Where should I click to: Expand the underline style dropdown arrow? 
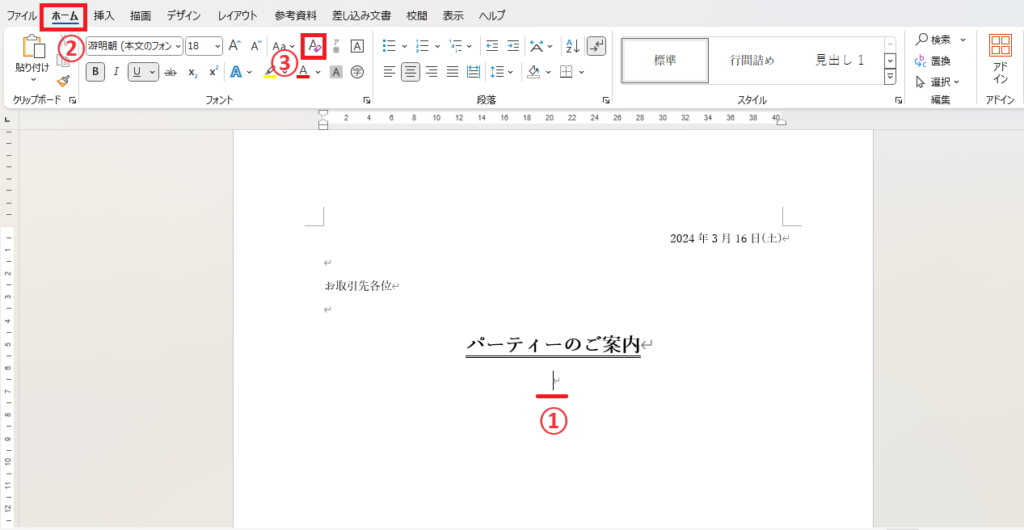click(153, 72)
